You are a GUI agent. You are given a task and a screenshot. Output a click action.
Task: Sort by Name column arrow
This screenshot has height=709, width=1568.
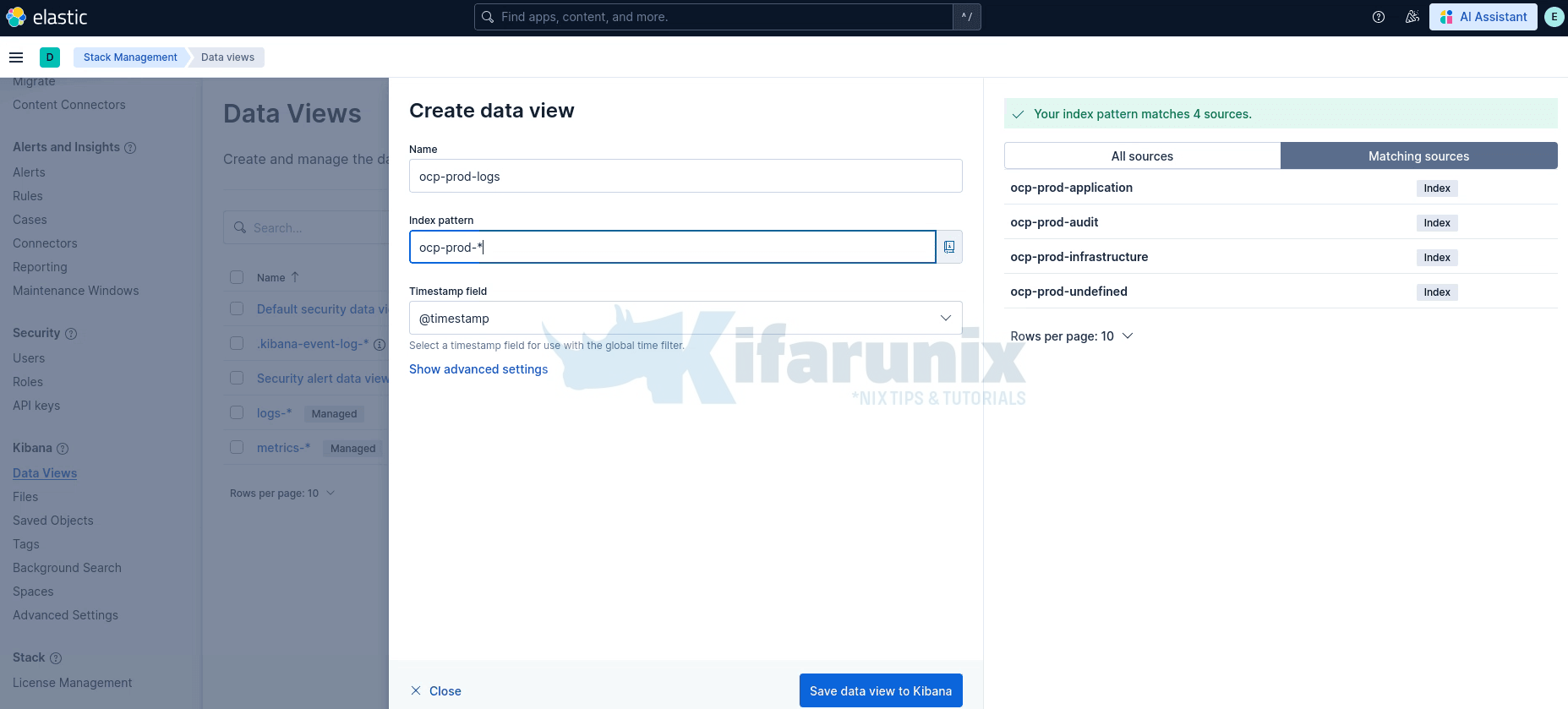coord(295,277)
